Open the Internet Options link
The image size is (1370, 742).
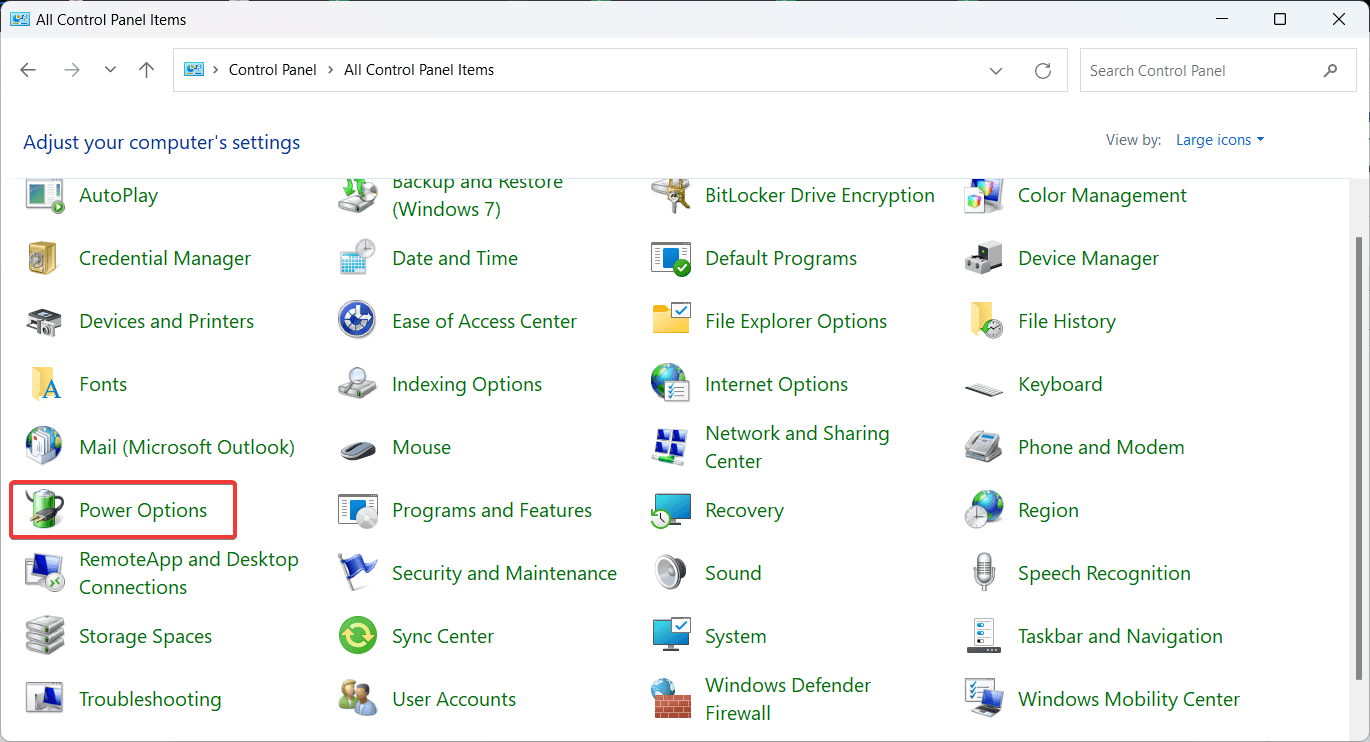[776, 384]
